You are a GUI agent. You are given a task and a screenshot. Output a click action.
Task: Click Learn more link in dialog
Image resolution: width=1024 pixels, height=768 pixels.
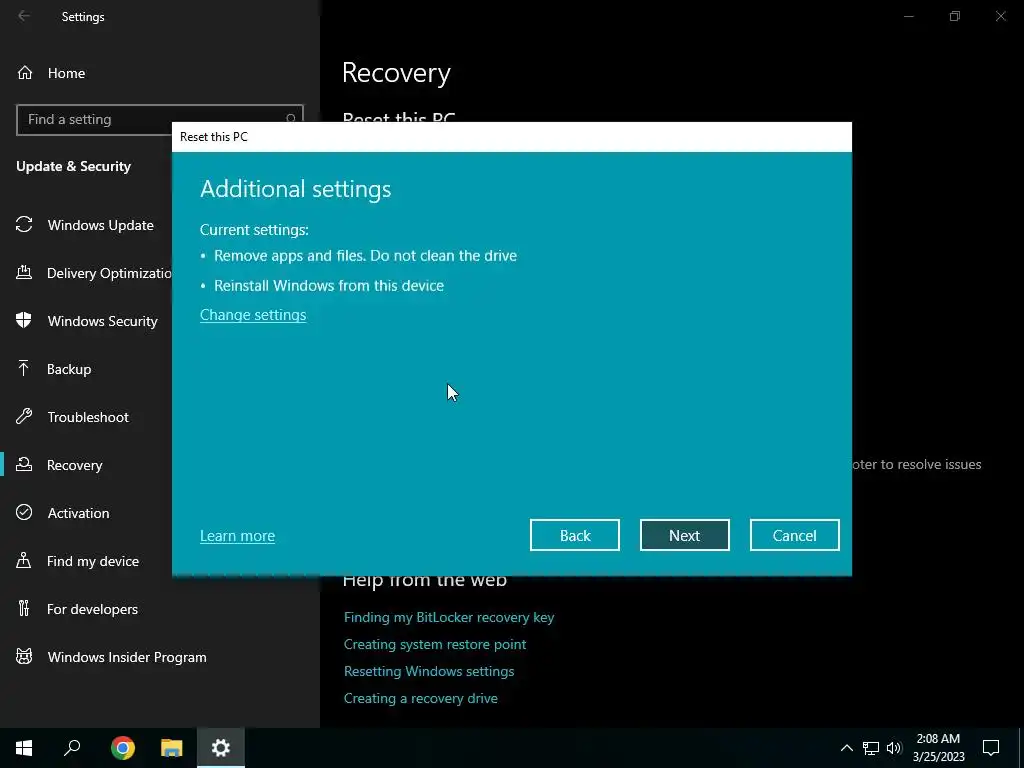point(237,536)
